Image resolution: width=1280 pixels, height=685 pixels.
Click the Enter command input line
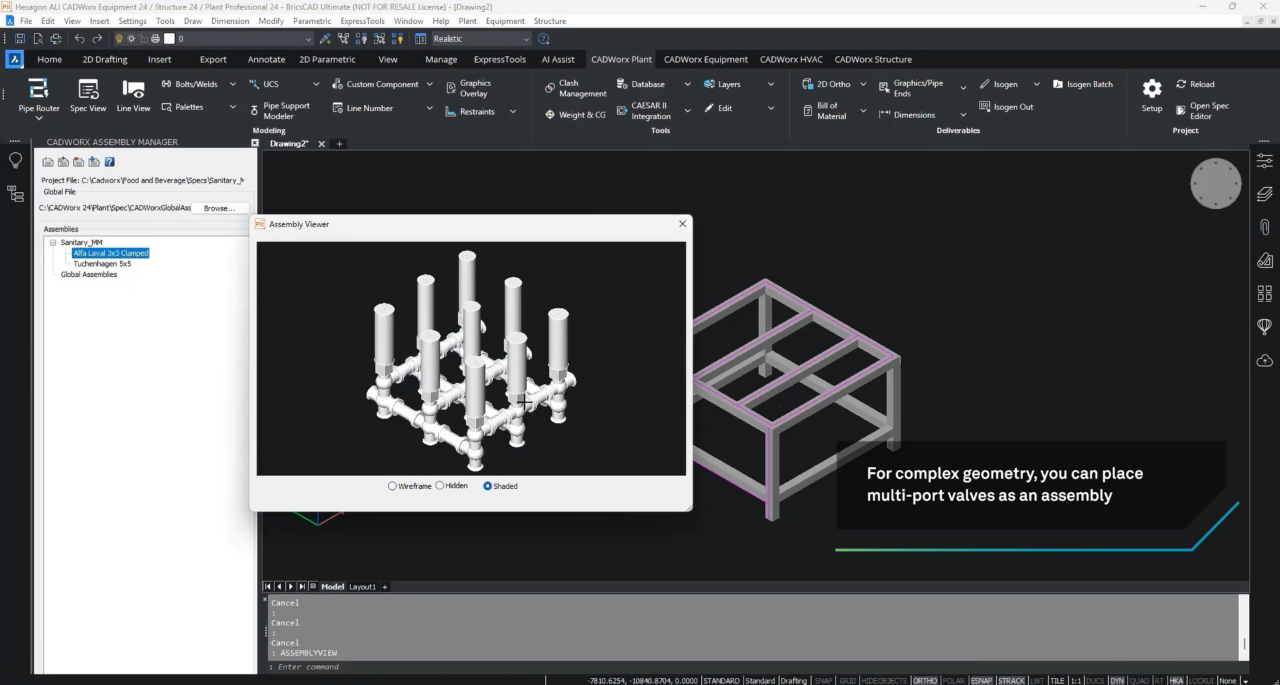pos(755,667)
